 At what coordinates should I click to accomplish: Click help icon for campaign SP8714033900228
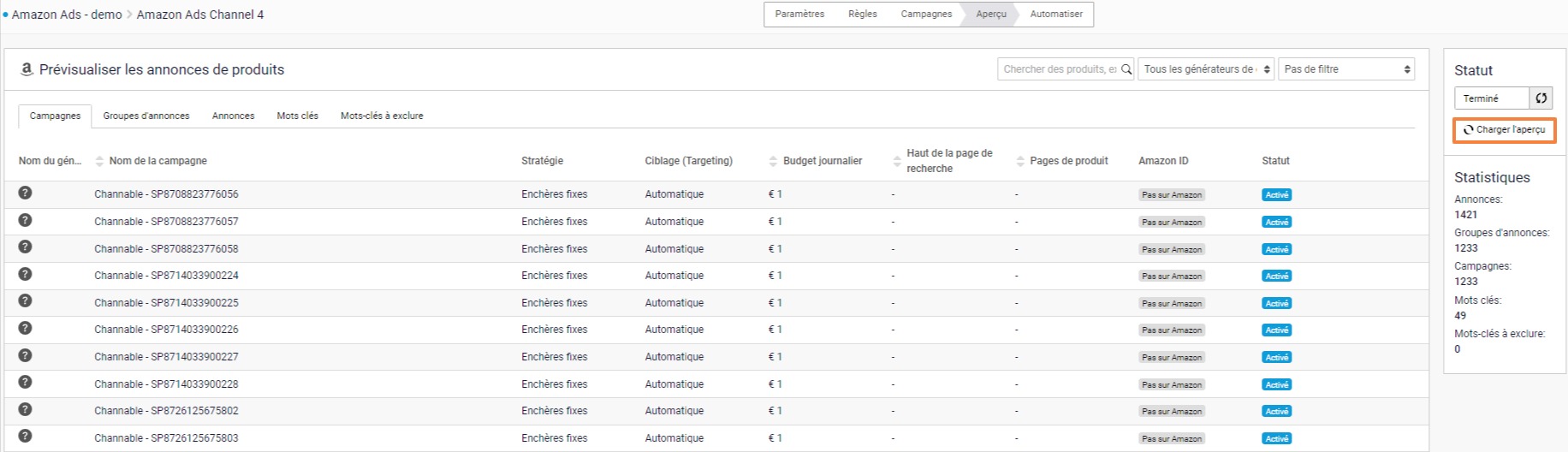pyautogui.click(x=25, y=382)
